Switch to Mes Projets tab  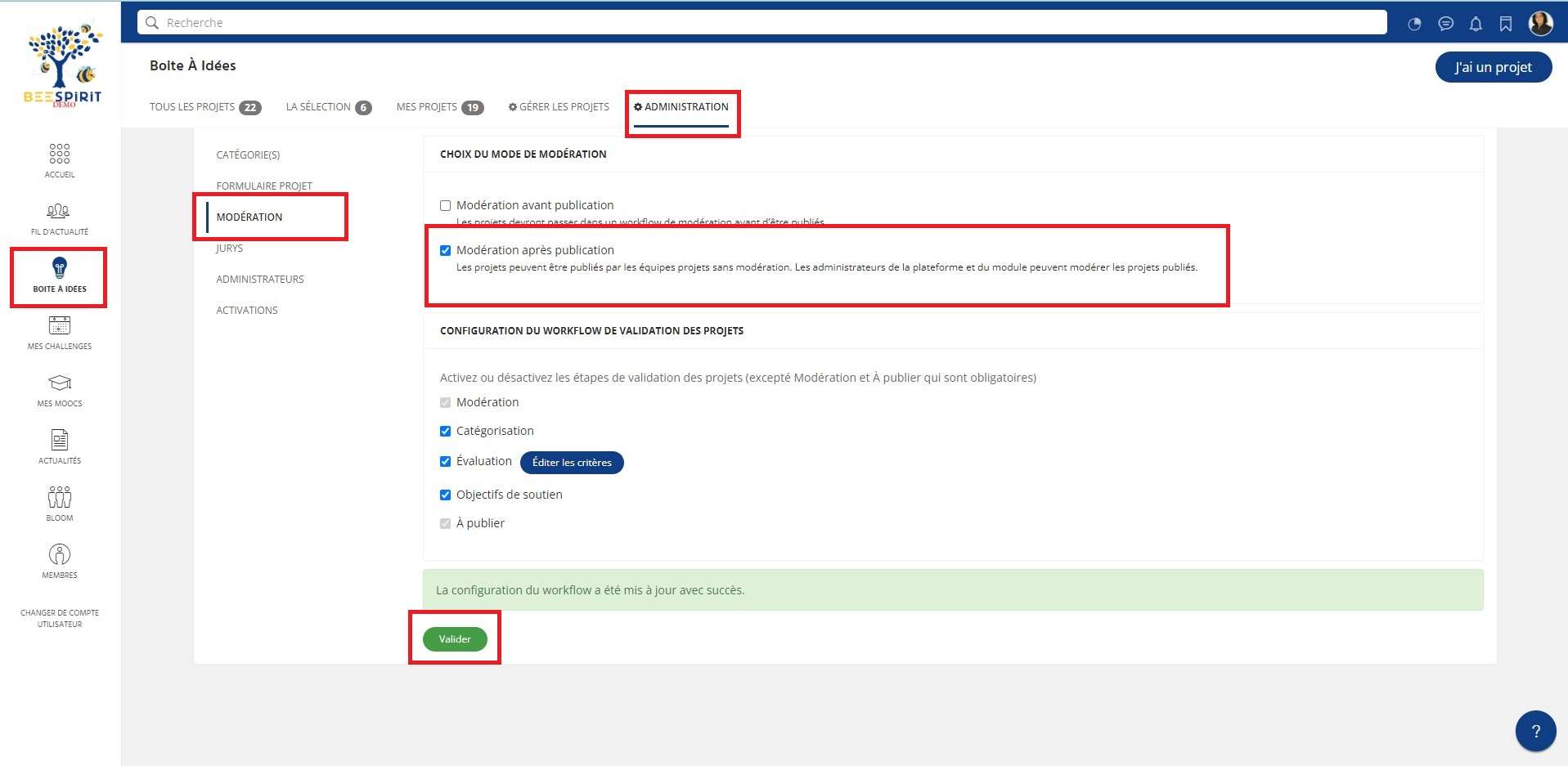point(440,107)
